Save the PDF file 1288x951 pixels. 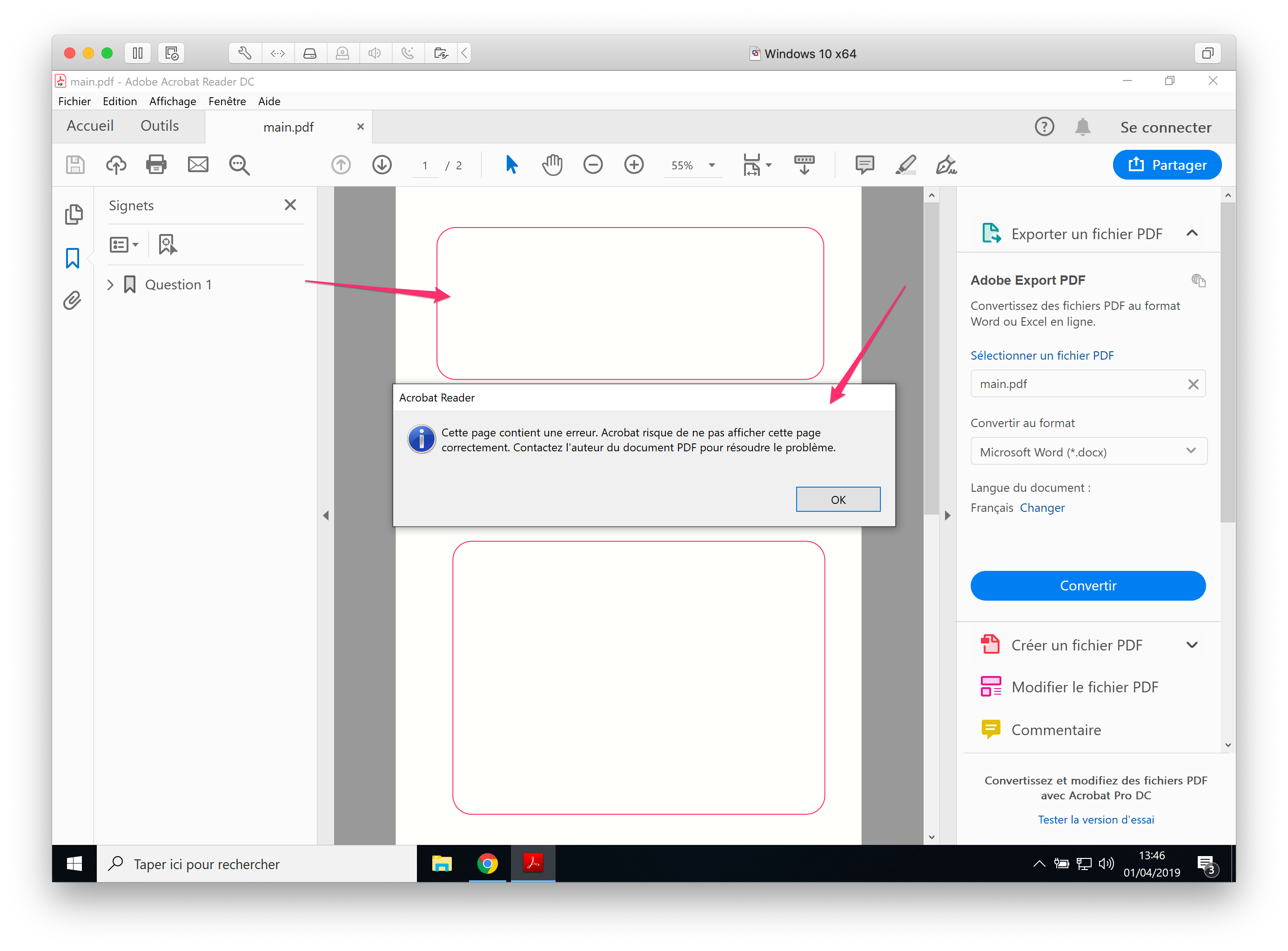[x=75, y=165]
